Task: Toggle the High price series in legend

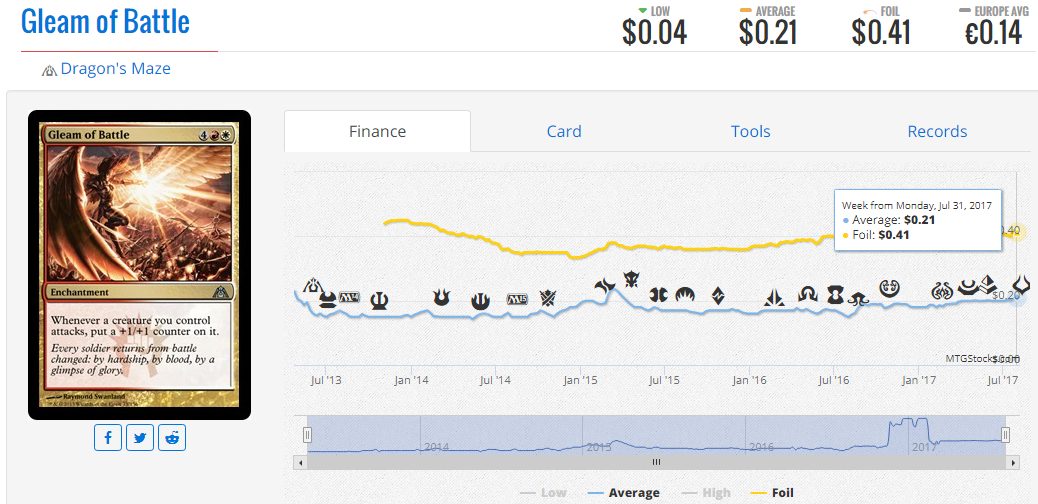Action: [705, 493]
